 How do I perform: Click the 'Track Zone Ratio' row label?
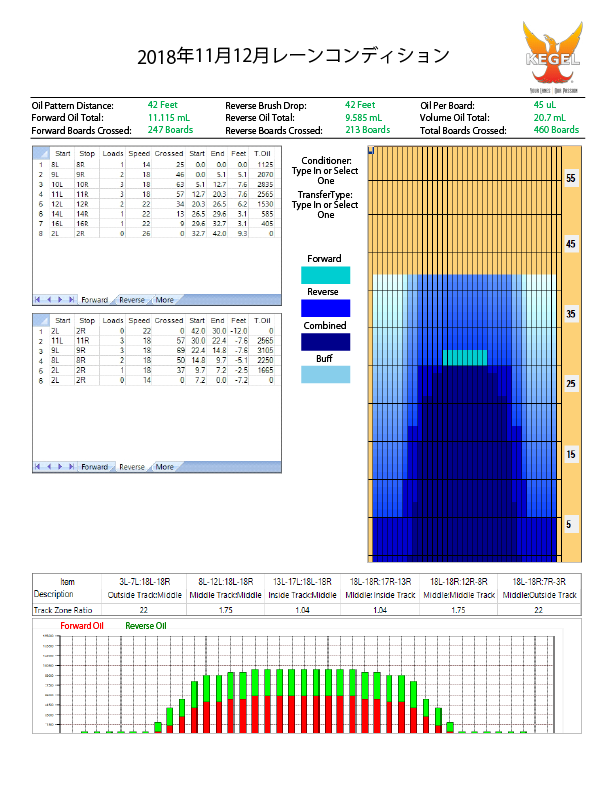click(63, 610)
